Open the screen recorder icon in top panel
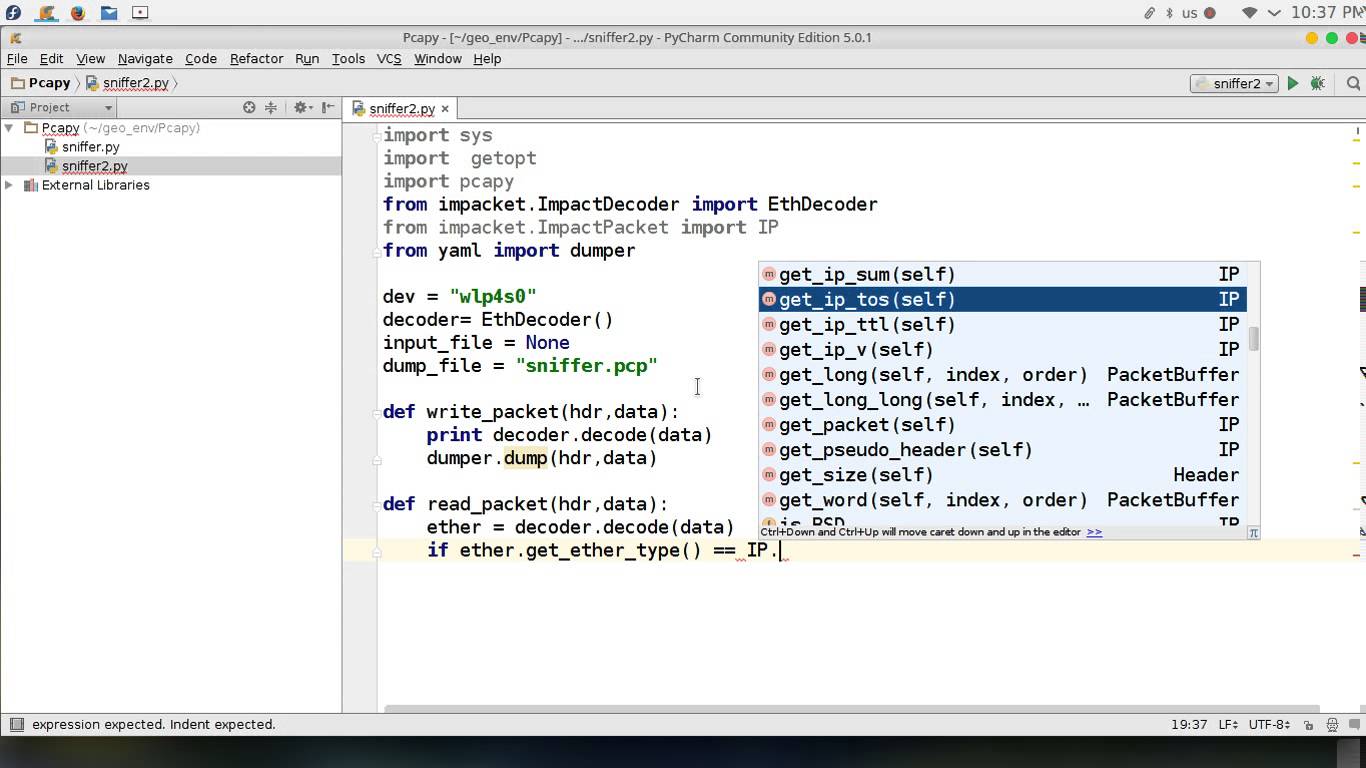The width and height of the screenshot is (1366, 768). [140, 13]
